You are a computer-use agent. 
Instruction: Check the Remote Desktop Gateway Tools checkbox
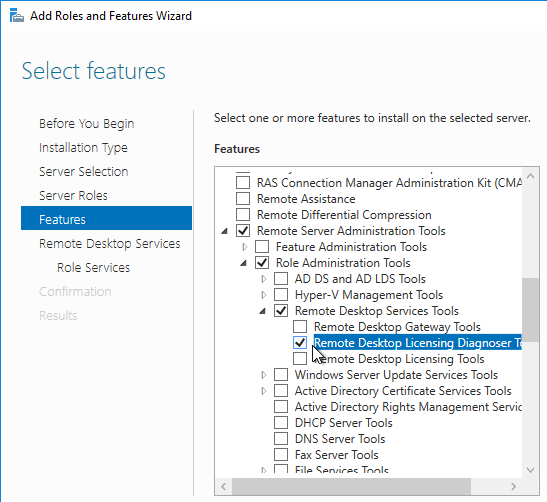click(300, 327)
